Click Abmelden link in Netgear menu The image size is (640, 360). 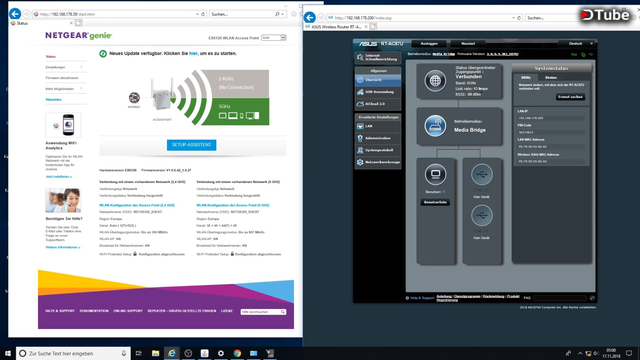point(53,100)
